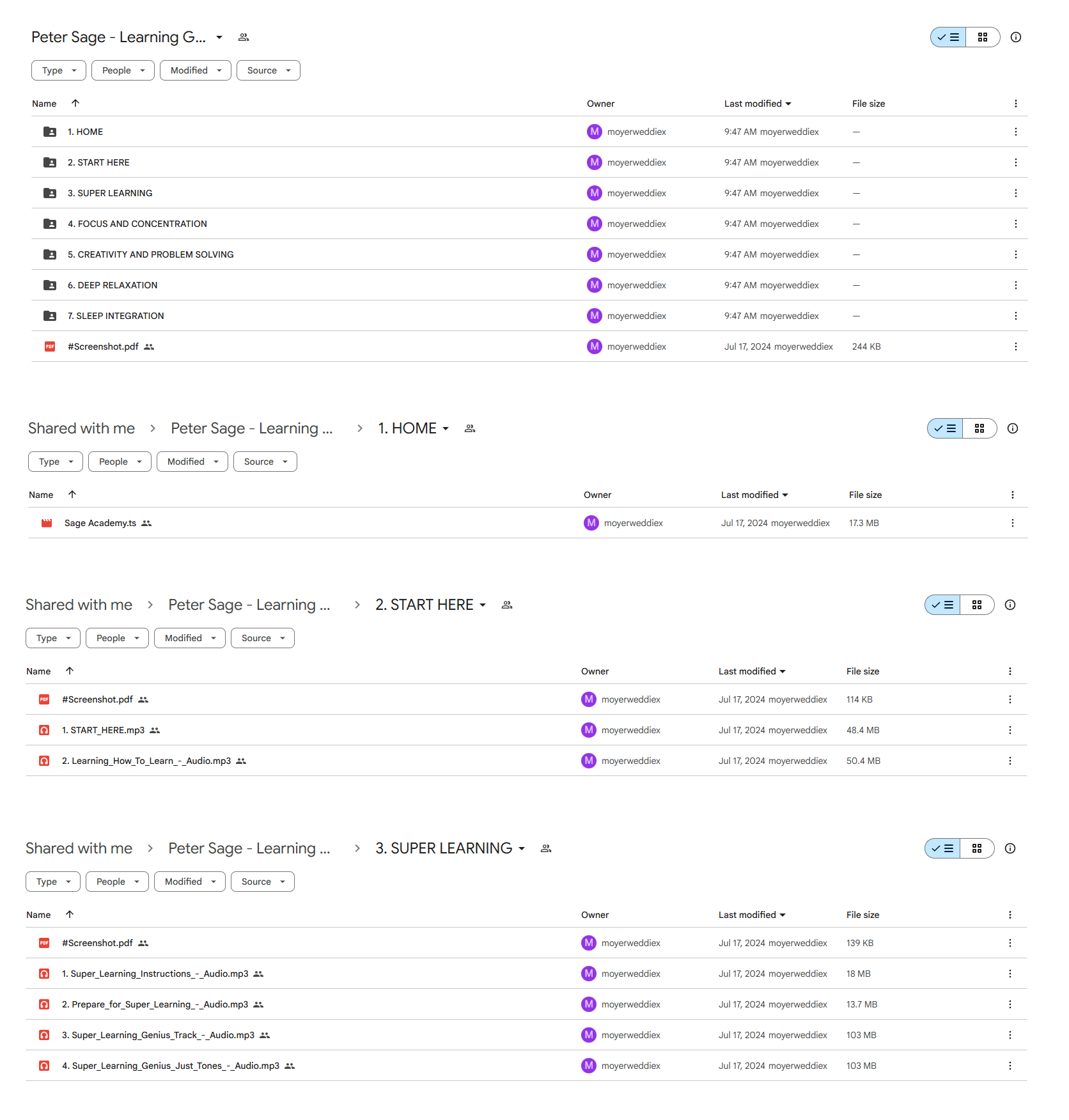Open more options for 1. HOME folder
The height and width of the screenshot is (1120, 1069).
pyautogui.click(x=1015, y=132)
